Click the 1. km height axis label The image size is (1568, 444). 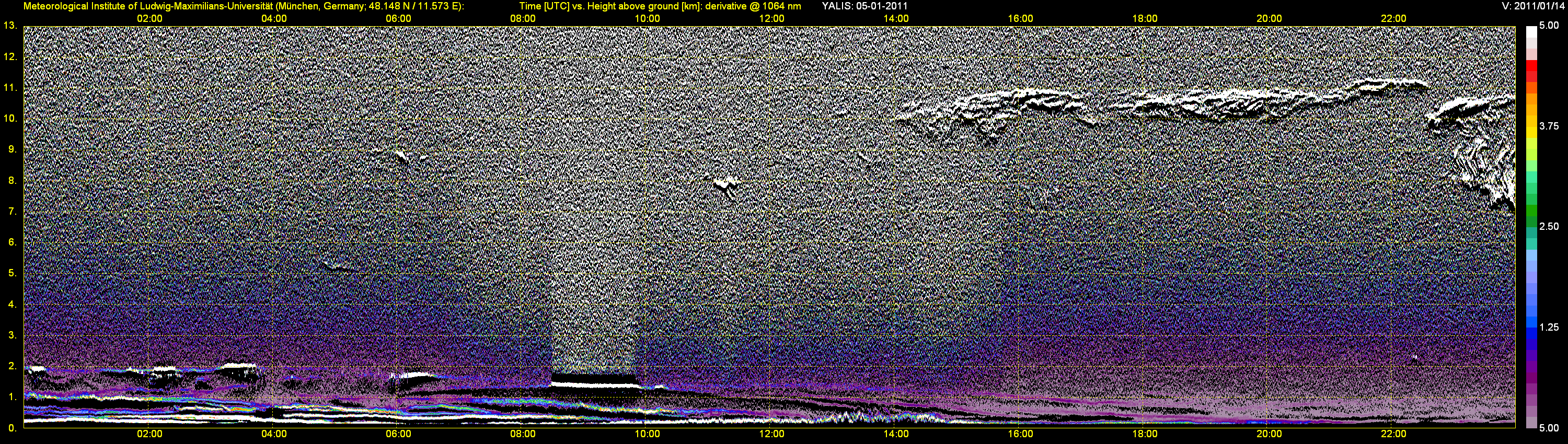pos(13,397)
